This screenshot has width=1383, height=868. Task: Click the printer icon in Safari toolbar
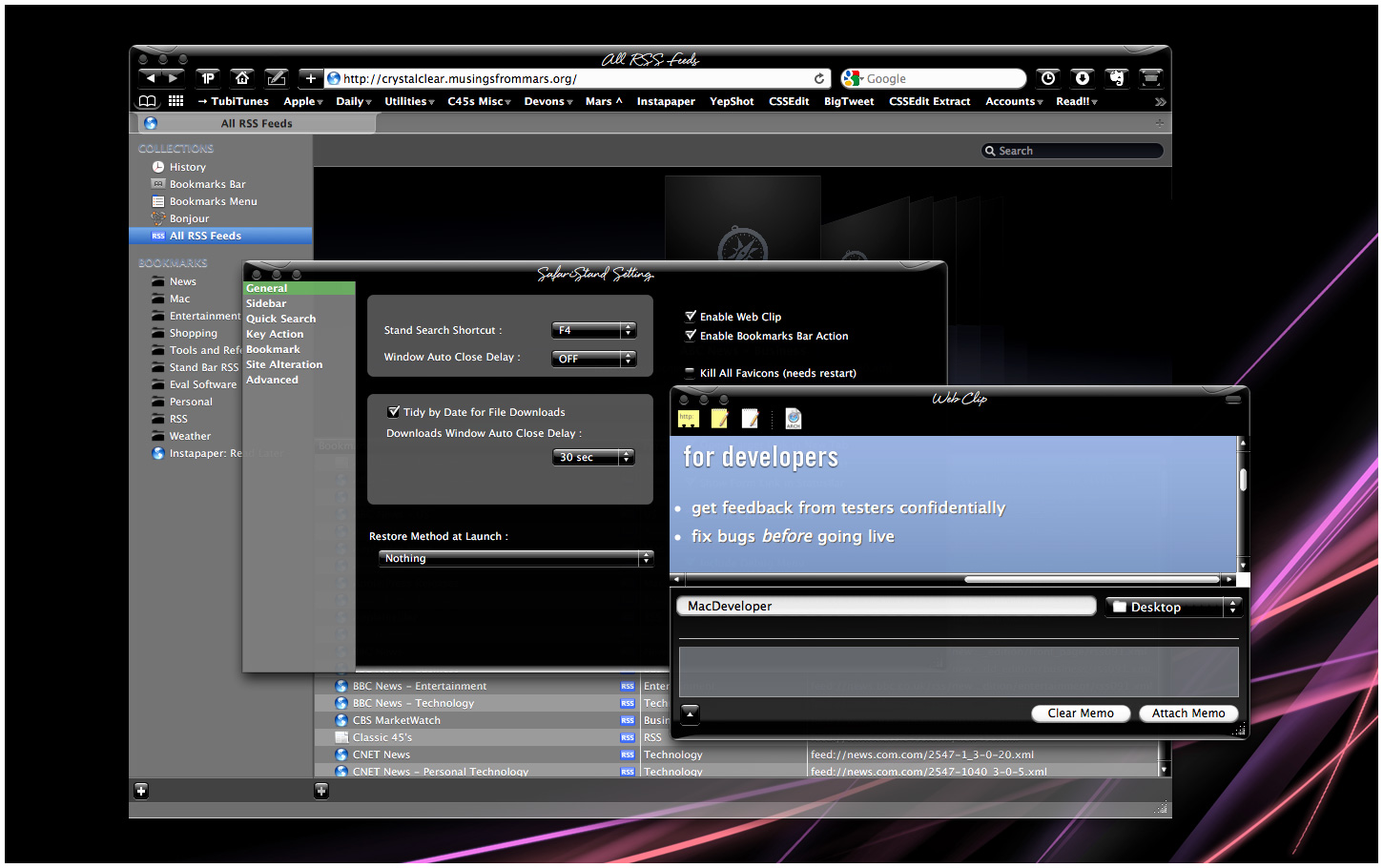[x=1151, y=78]
